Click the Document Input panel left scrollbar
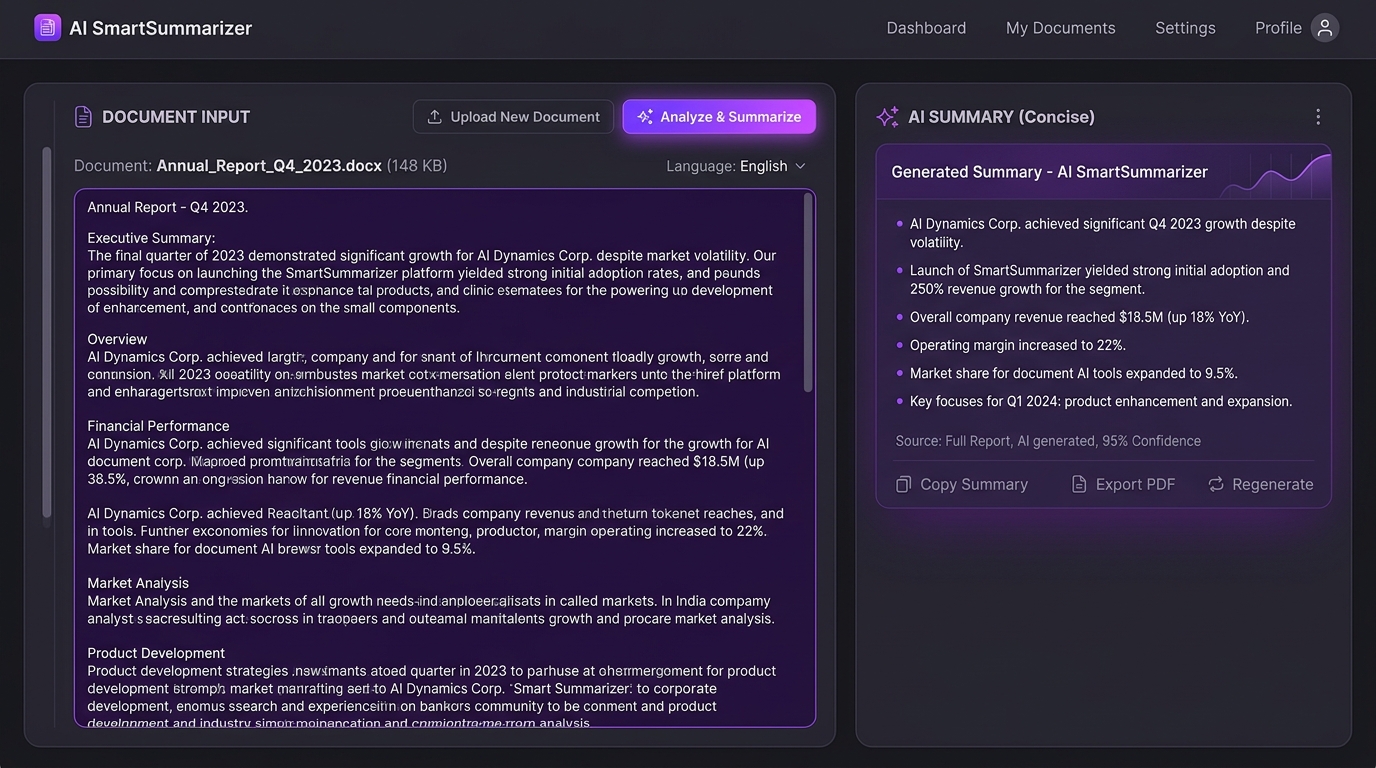 point(46,333)
